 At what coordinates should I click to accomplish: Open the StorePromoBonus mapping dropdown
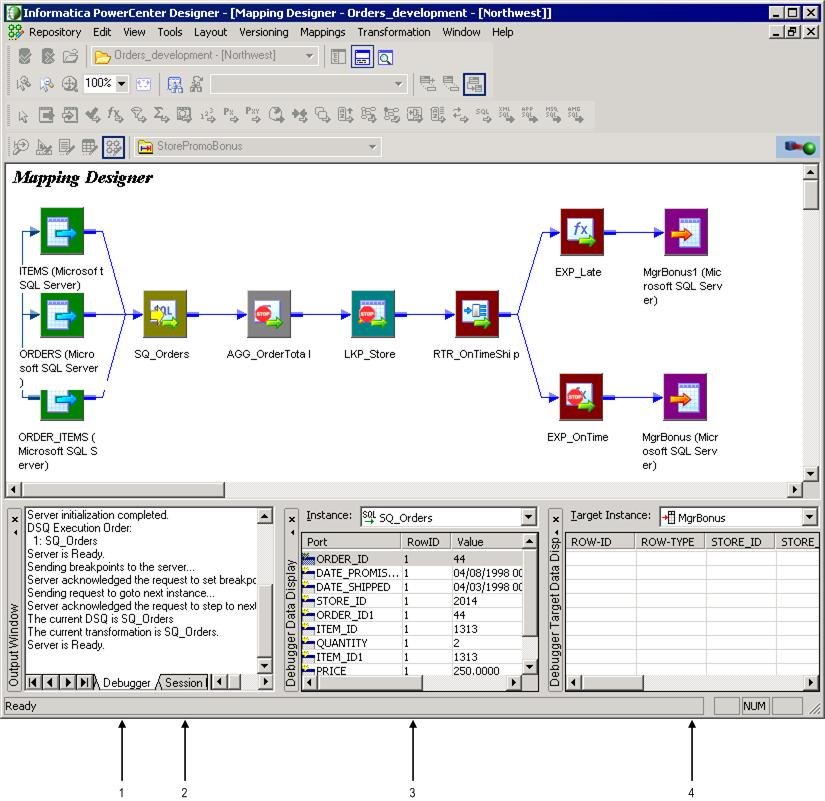tap(373, 146)
